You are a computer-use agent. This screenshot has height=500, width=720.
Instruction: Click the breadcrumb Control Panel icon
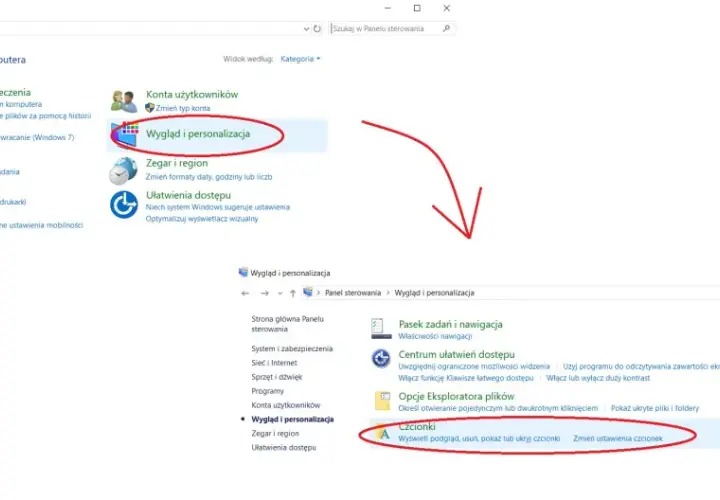pyautogui.click(x=308, y=292)
